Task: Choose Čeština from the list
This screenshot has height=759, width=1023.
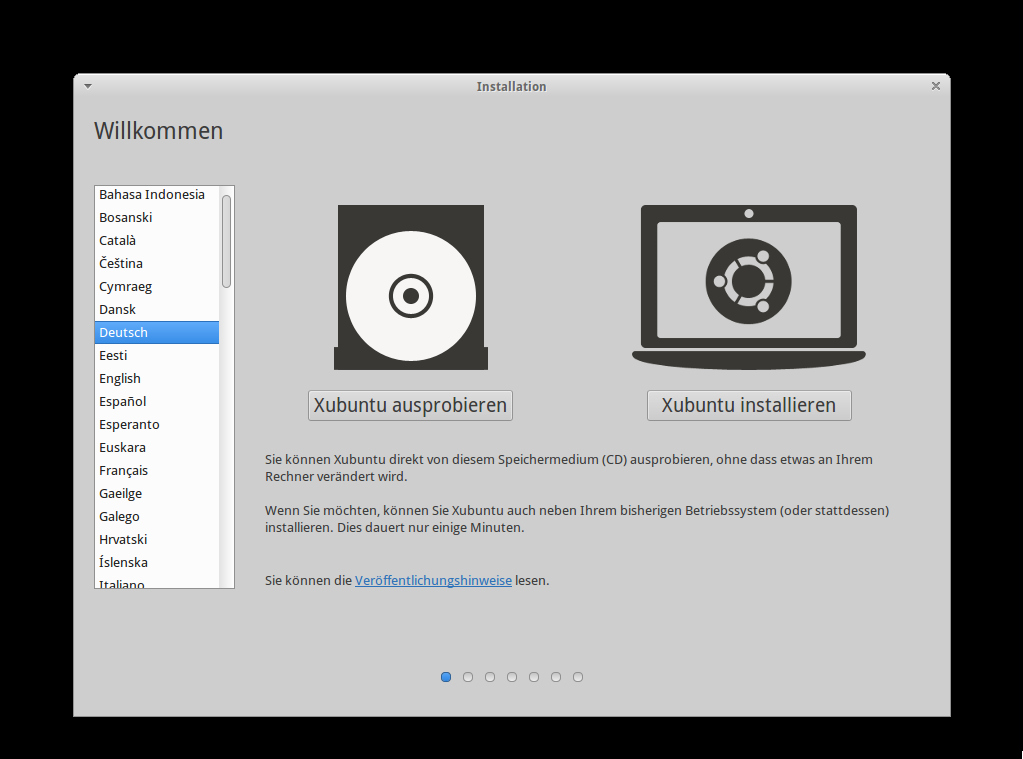Action: 157,264
